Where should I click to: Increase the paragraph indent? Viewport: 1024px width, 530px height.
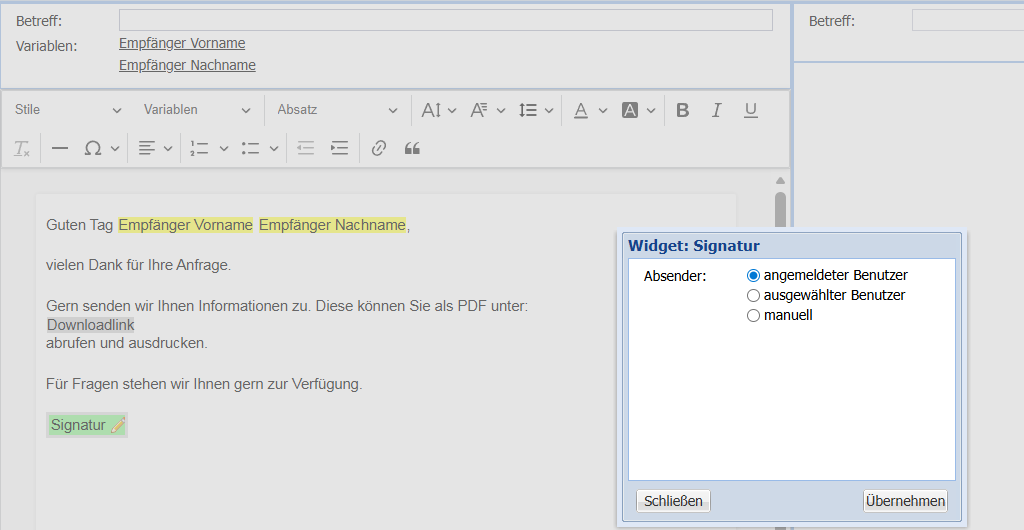click(x=340, y=149)
